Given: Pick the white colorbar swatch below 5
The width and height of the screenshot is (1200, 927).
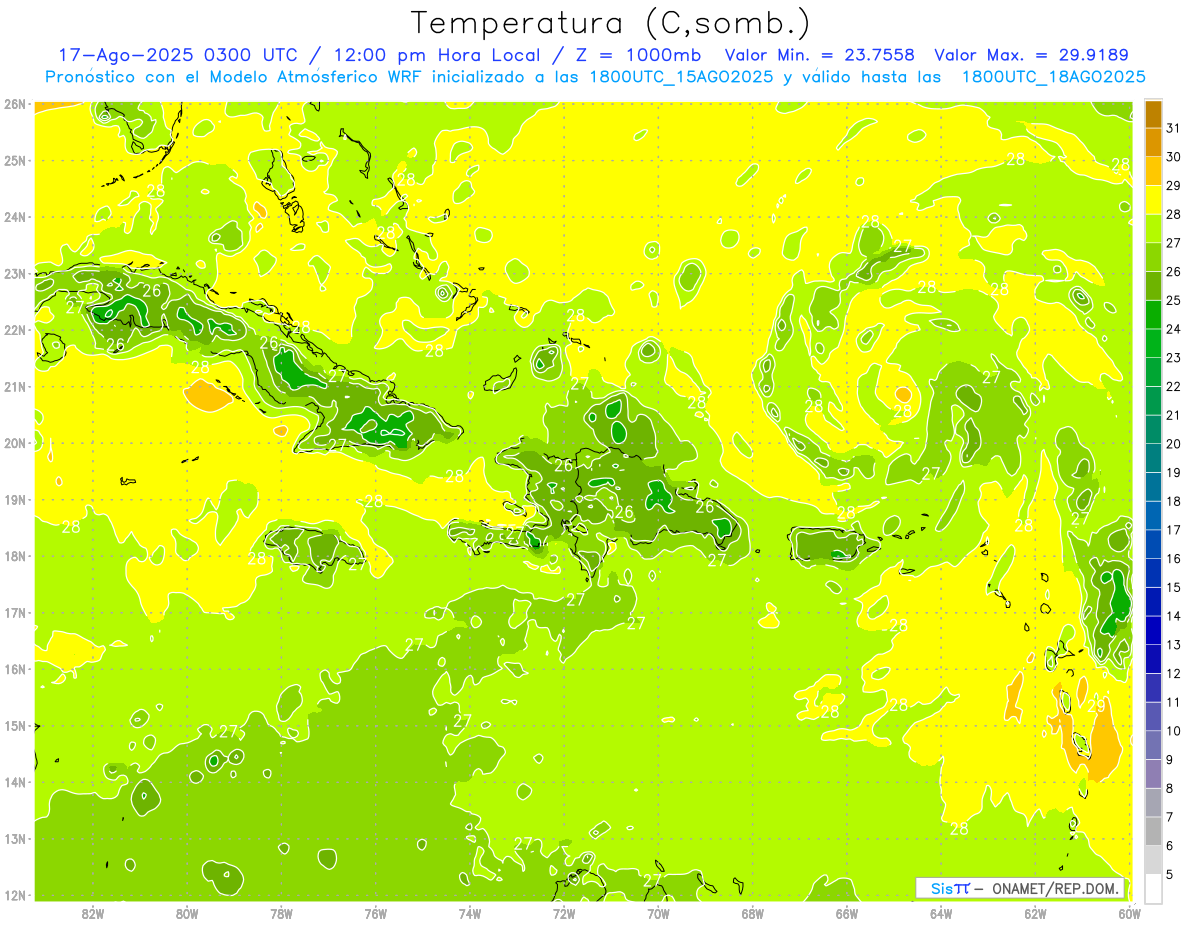Looking at the screenshot, I should click(x=1153, y=888).
